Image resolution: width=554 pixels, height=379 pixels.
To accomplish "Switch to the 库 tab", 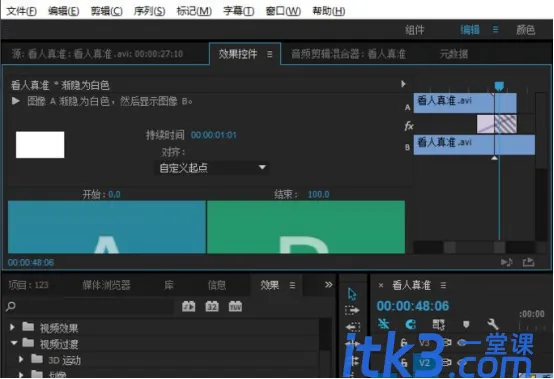I will pyautogui.click(x=169, y=285).
